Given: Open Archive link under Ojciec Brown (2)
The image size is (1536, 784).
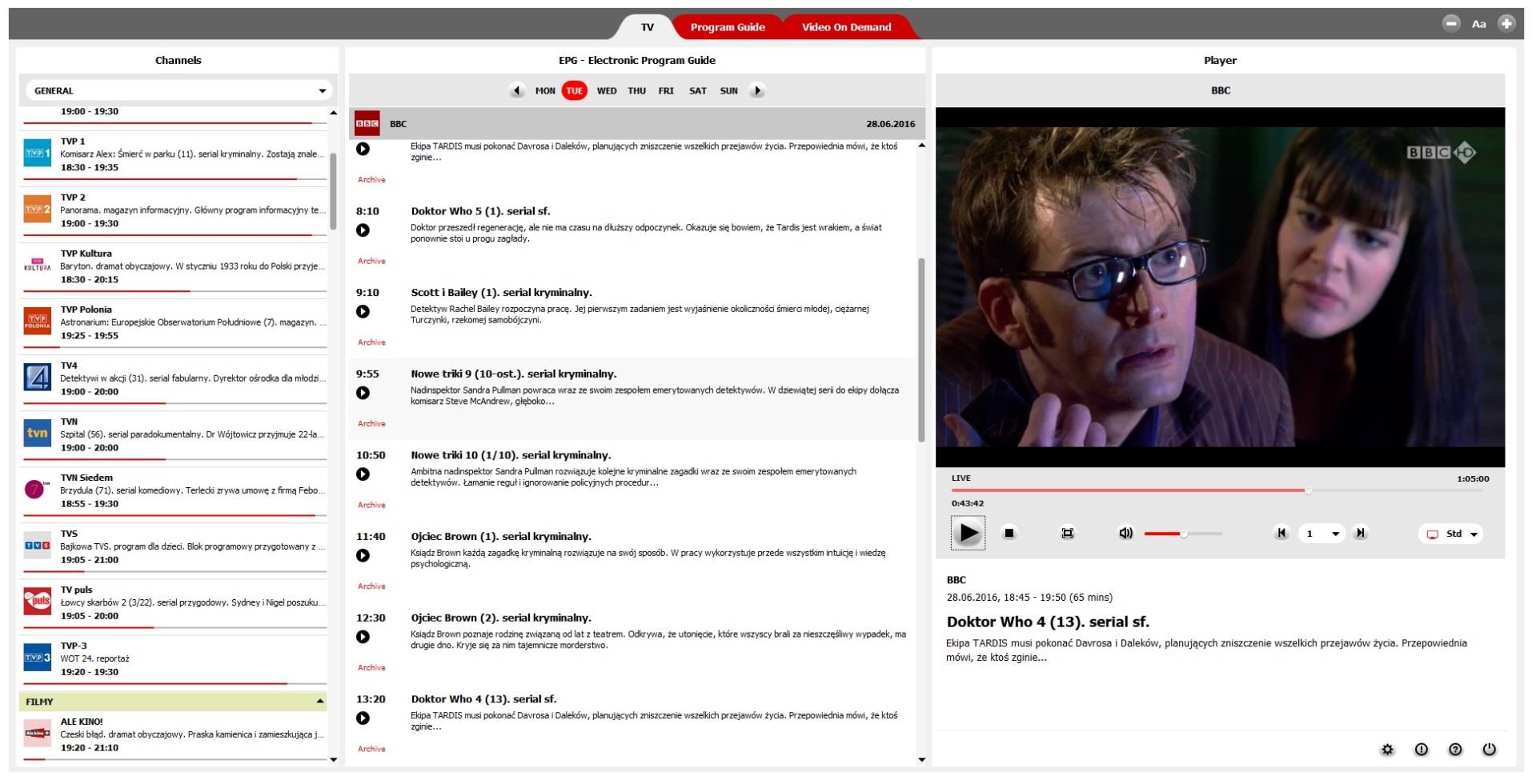Looking at the screenshot, I should click(371, 668).
